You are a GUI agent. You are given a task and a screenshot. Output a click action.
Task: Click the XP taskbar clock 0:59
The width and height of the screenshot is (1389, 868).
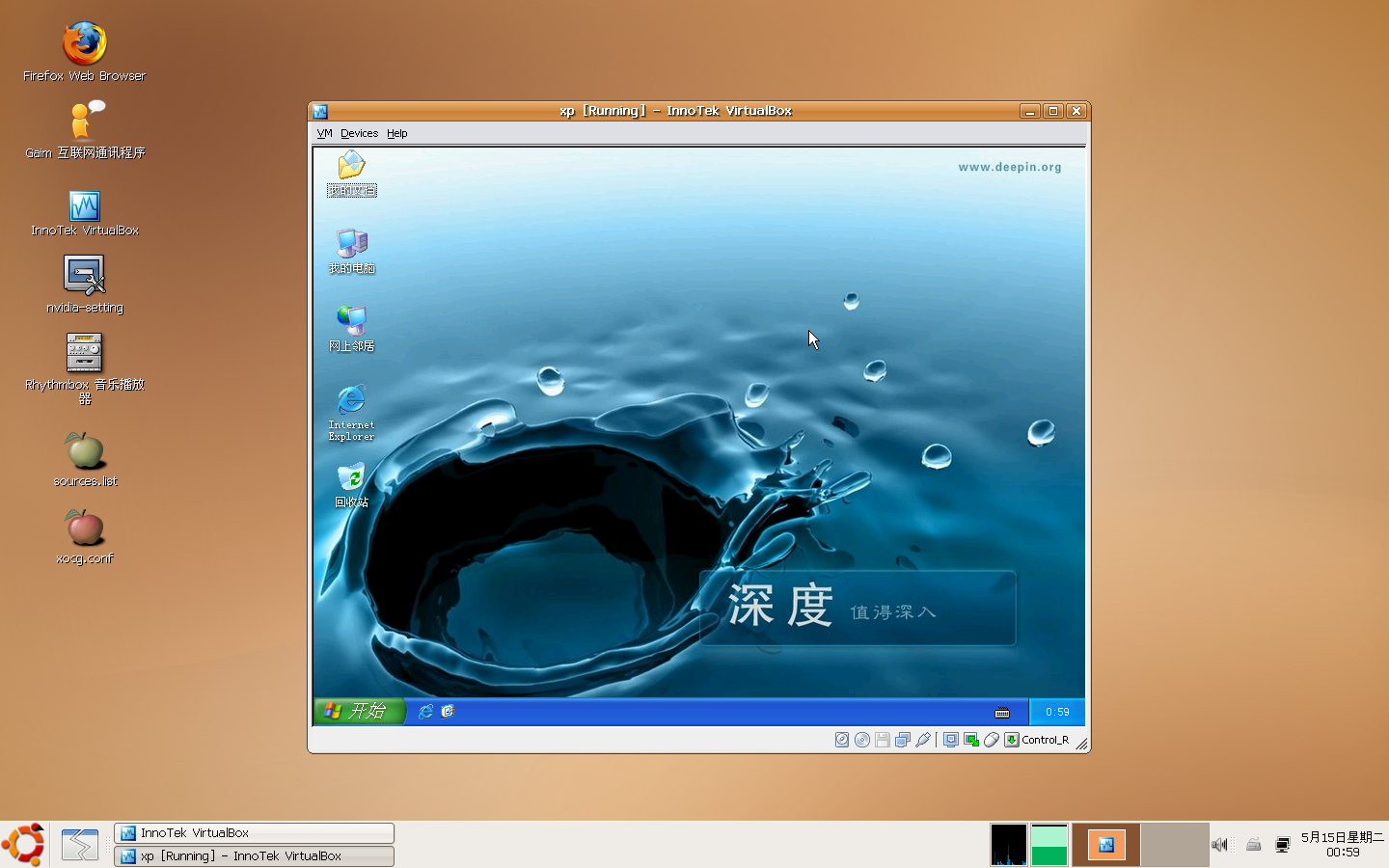coord(1057,712)
